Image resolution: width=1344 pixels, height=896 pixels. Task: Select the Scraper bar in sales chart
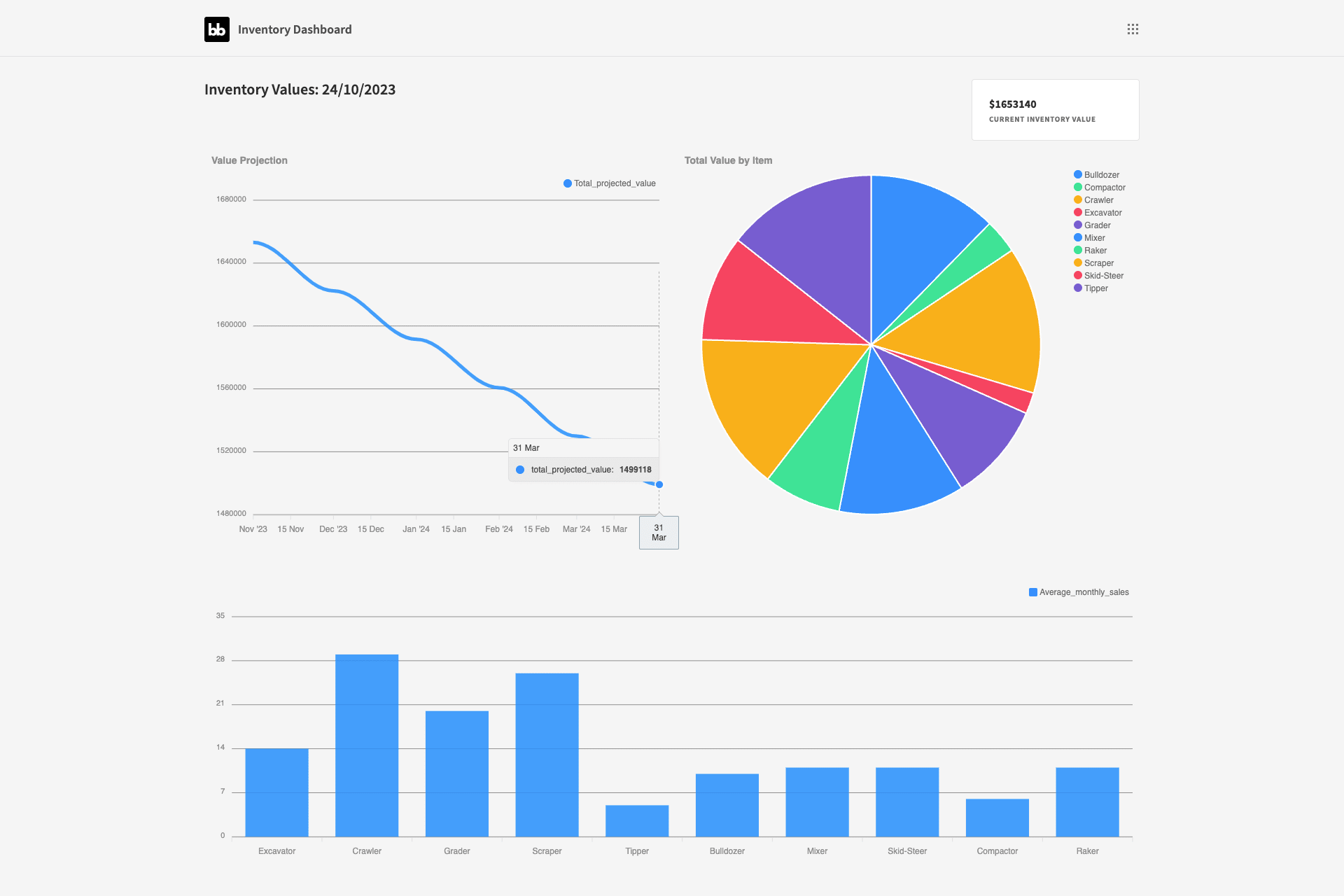point(547,755)
